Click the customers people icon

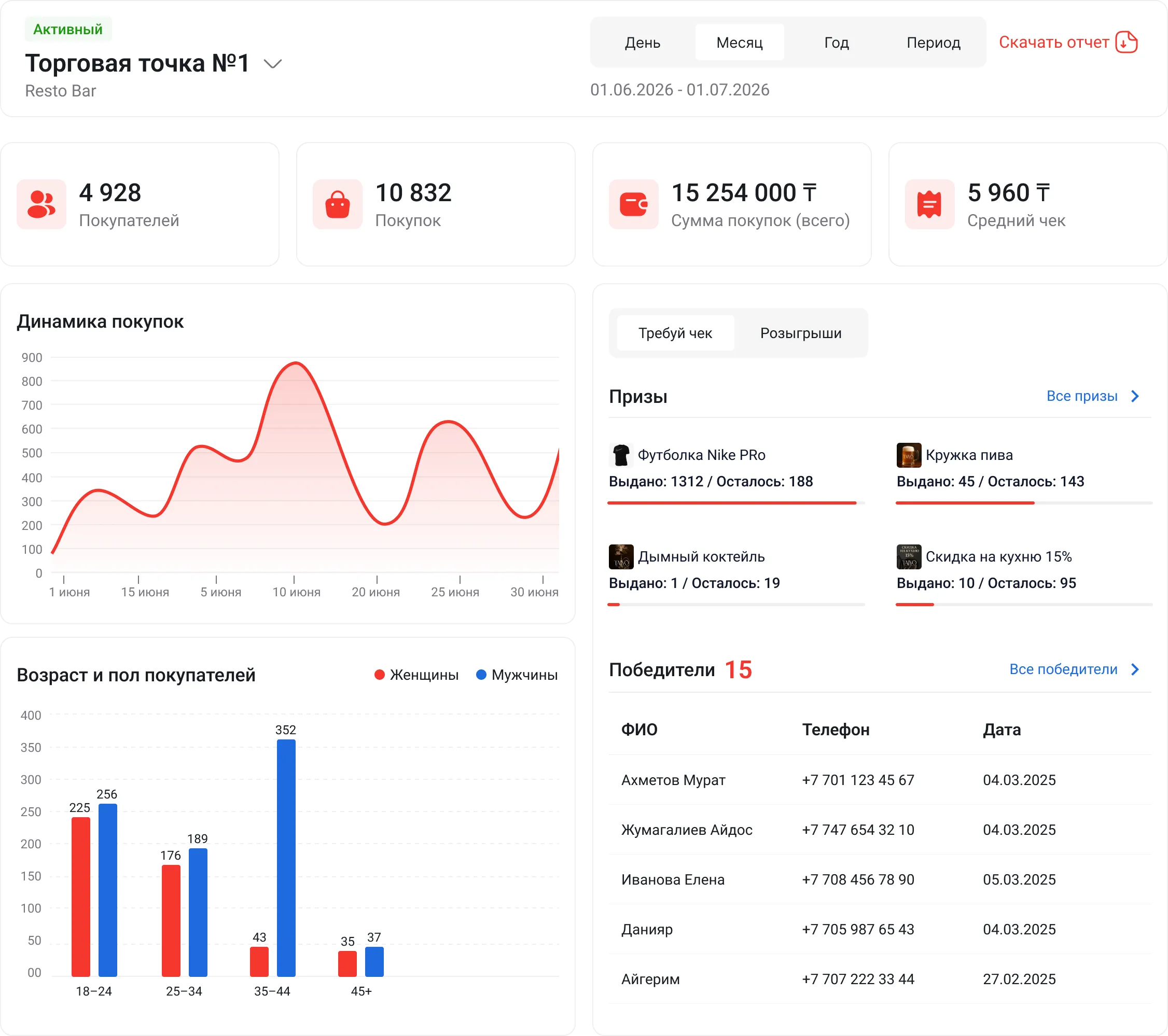pyautogui.click(x=41, y=204)
